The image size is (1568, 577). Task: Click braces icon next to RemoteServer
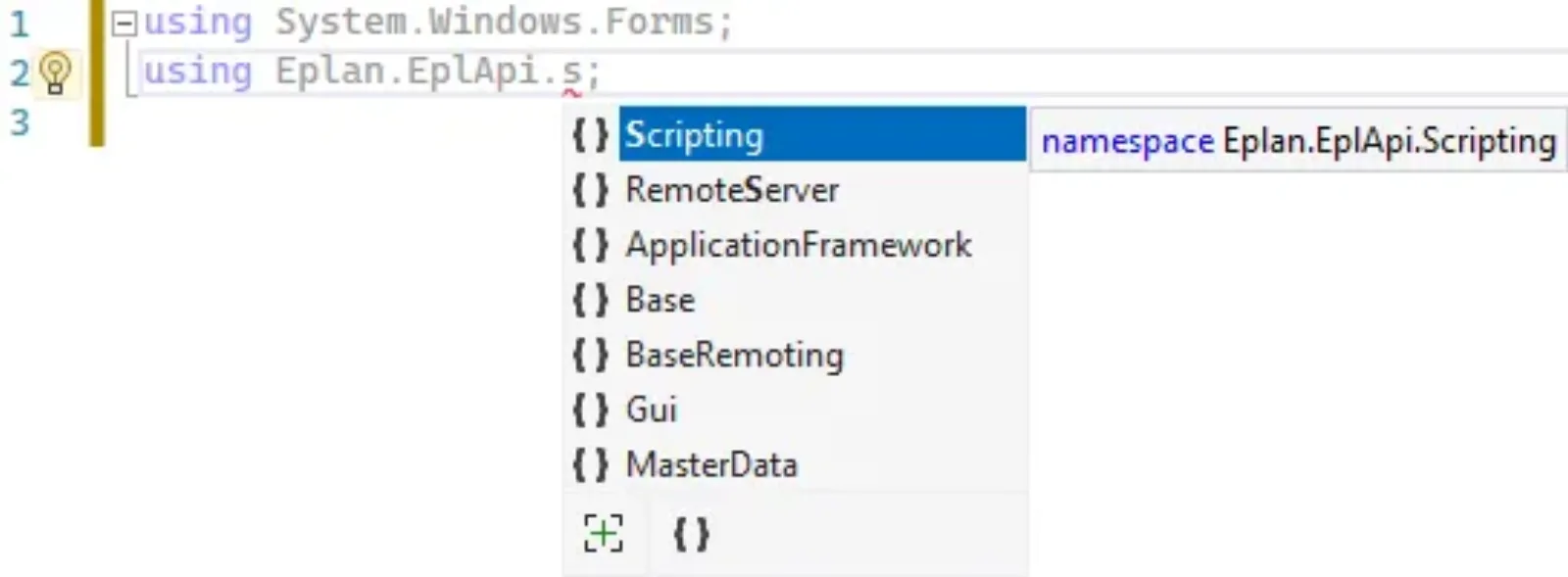590,190
